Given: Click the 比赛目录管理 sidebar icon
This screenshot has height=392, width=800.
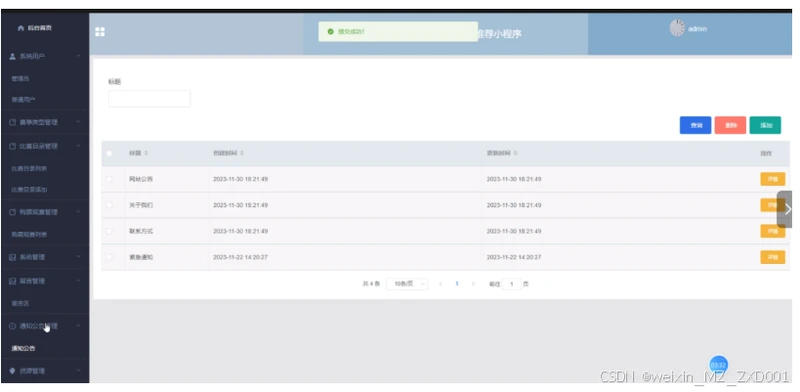Looking at the screenshot, I should coord(13,146).
